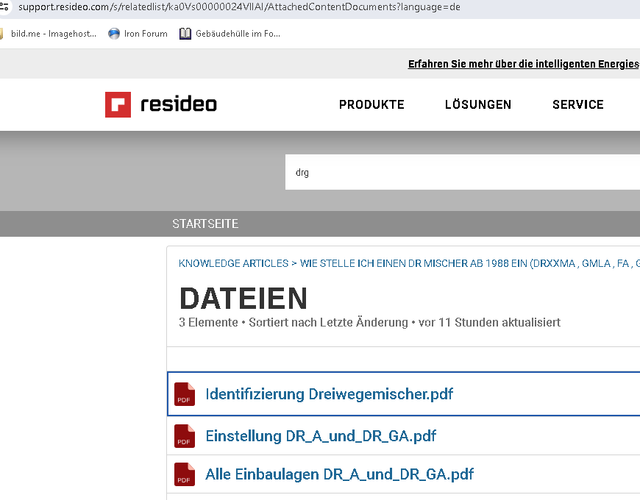
Task: Open Einstellung DR_A_und_DR_GA.pdf link
Action: (320, 436)
